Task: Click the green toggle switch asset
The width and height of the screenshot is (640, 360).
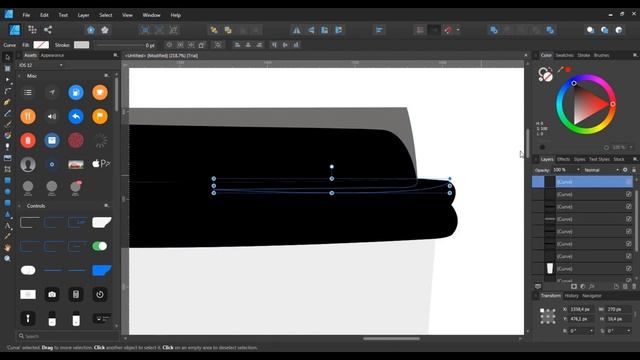Action: [100, 246]
